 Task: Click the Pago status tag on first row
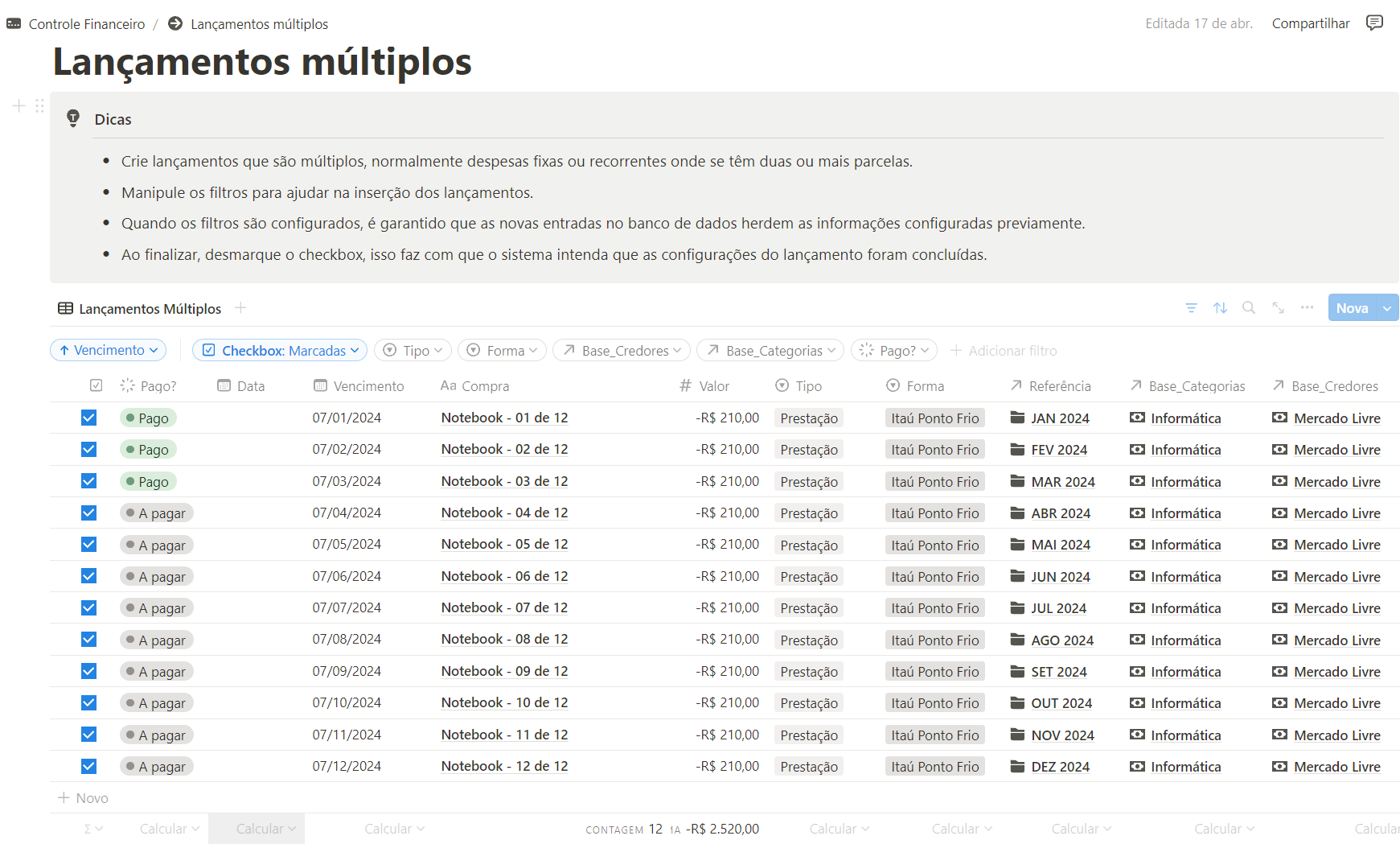[148, 418]
